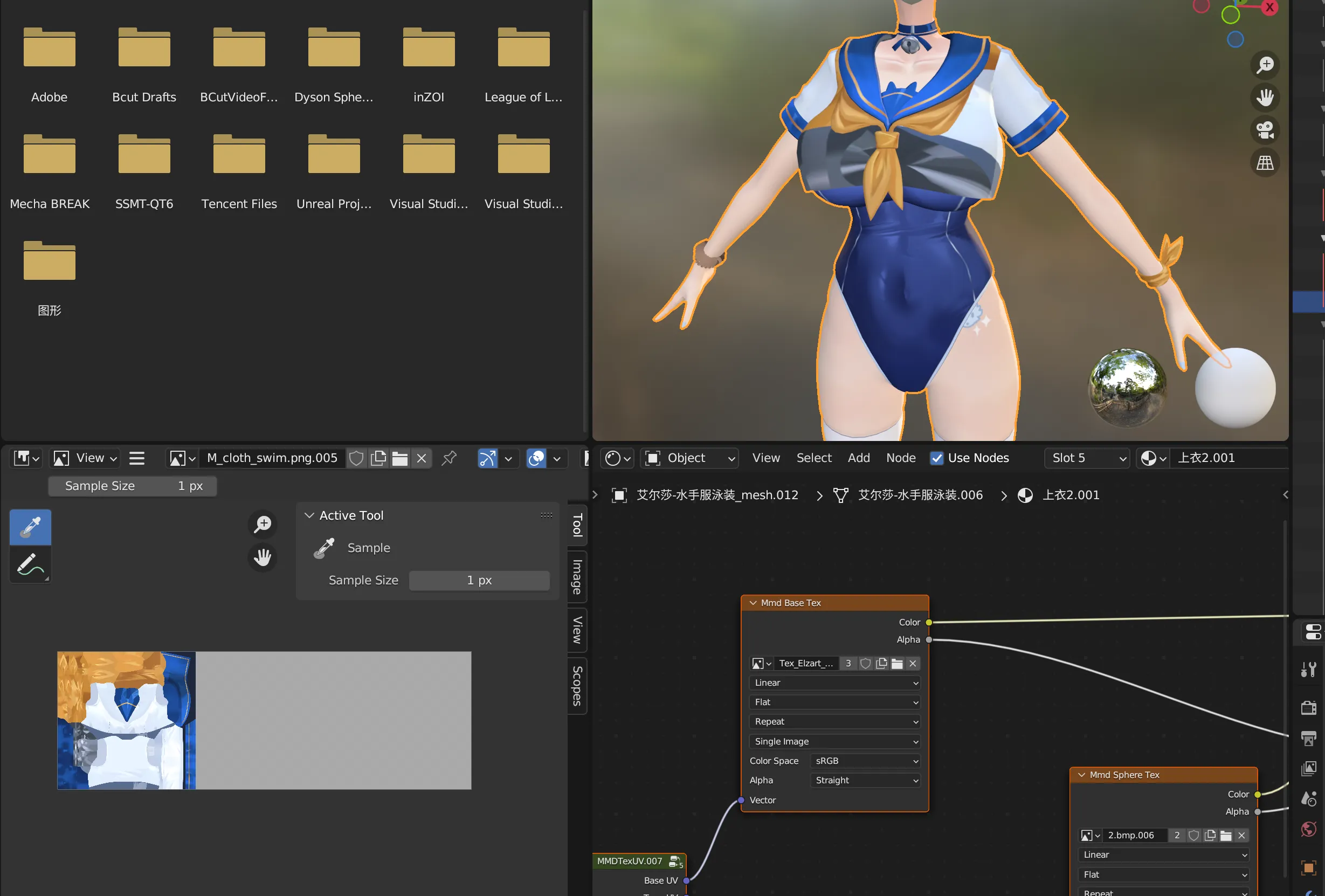Viewport: 1325px width, 896px height.
Task: Select the Annotate tool
Action: pyautogui.click(x=30, y=564)
